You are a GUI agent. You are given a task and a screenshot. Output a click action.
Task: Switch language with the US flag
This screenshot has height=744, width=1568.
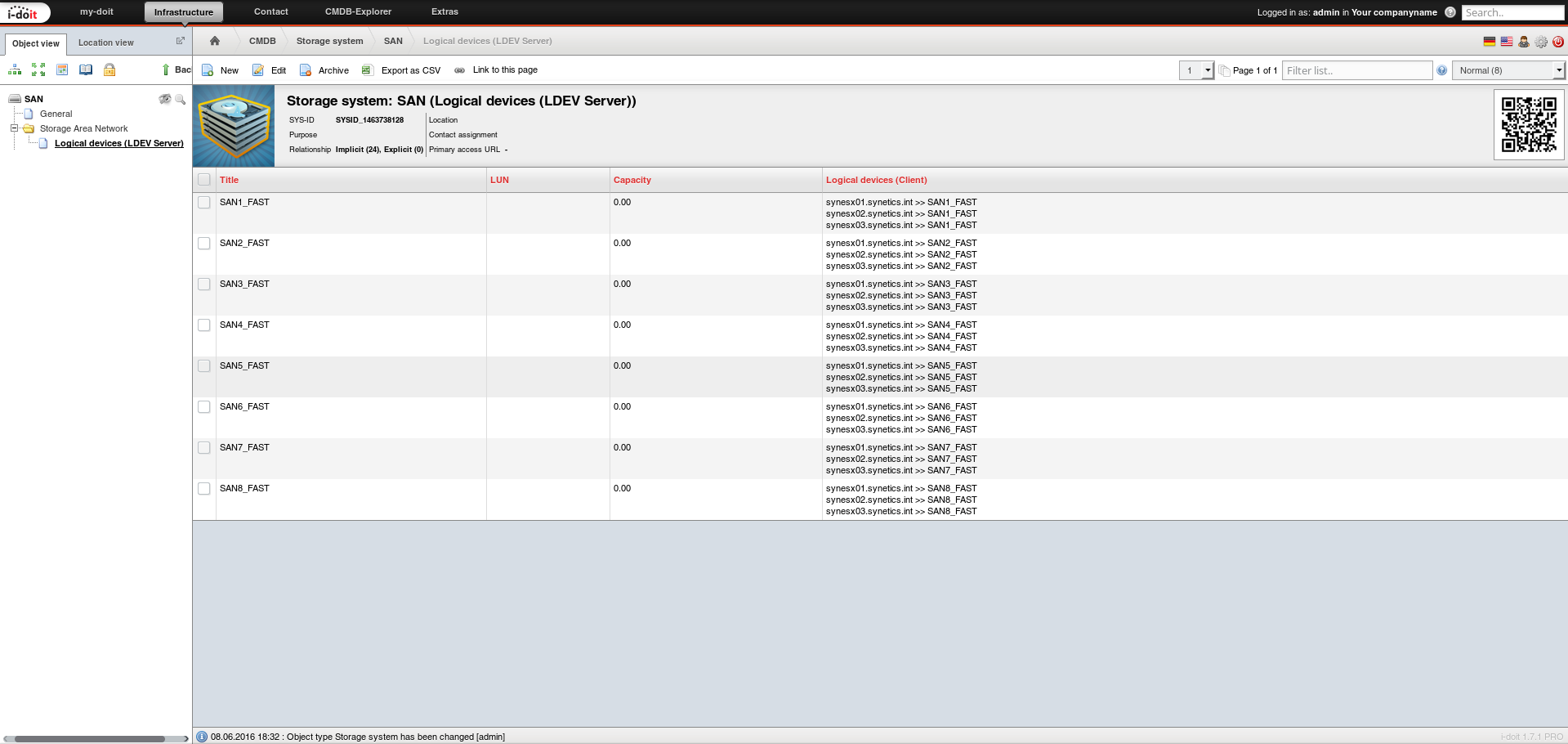[1507, 42]
